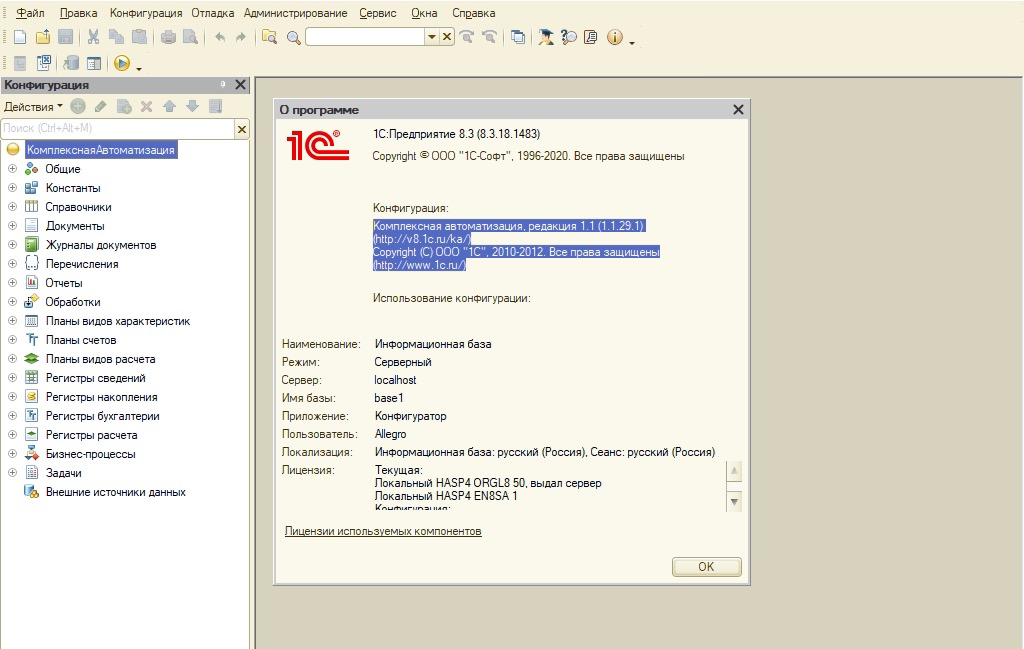Open the Администрирование menu
The height and width of the screenshot is (649, 1024).
click(295, 13)
